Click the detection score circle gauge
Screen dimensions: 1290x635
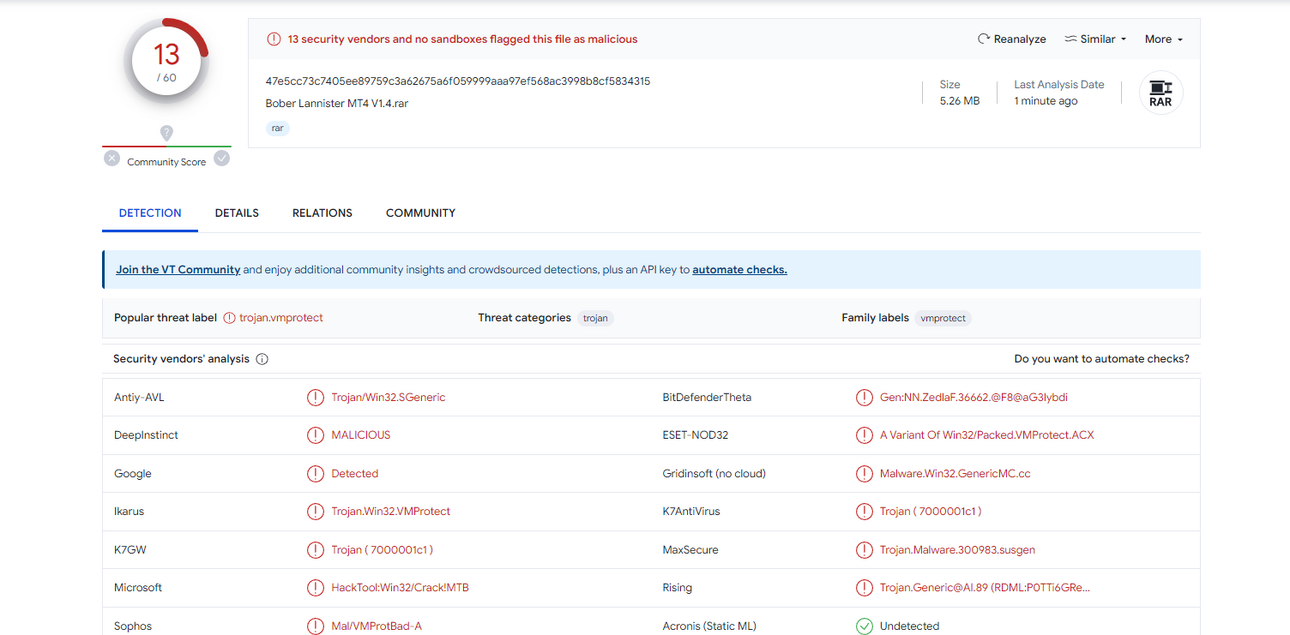click(166, 61)
